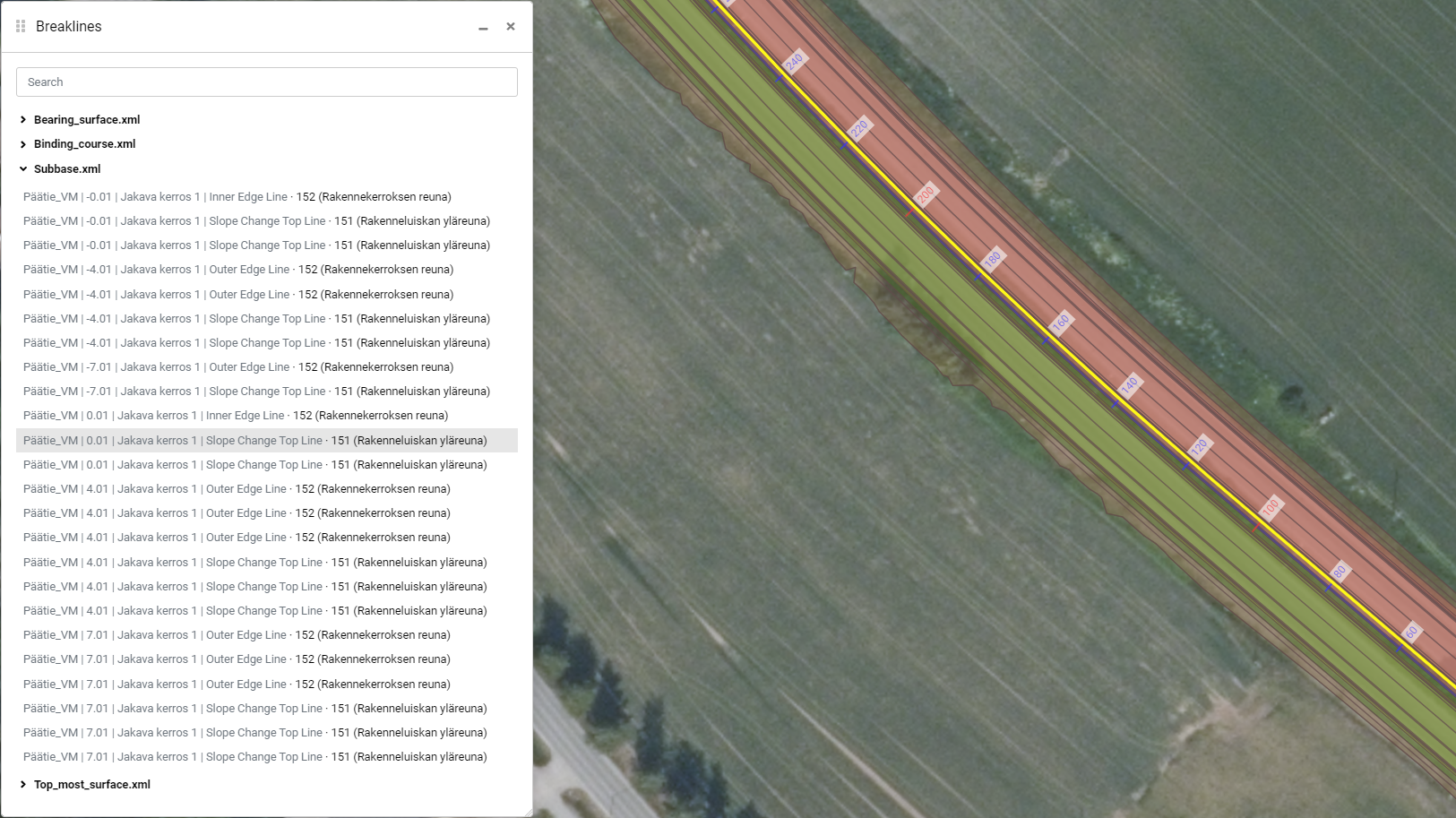Focus the breaklines Search field

(x=266, y=82)
